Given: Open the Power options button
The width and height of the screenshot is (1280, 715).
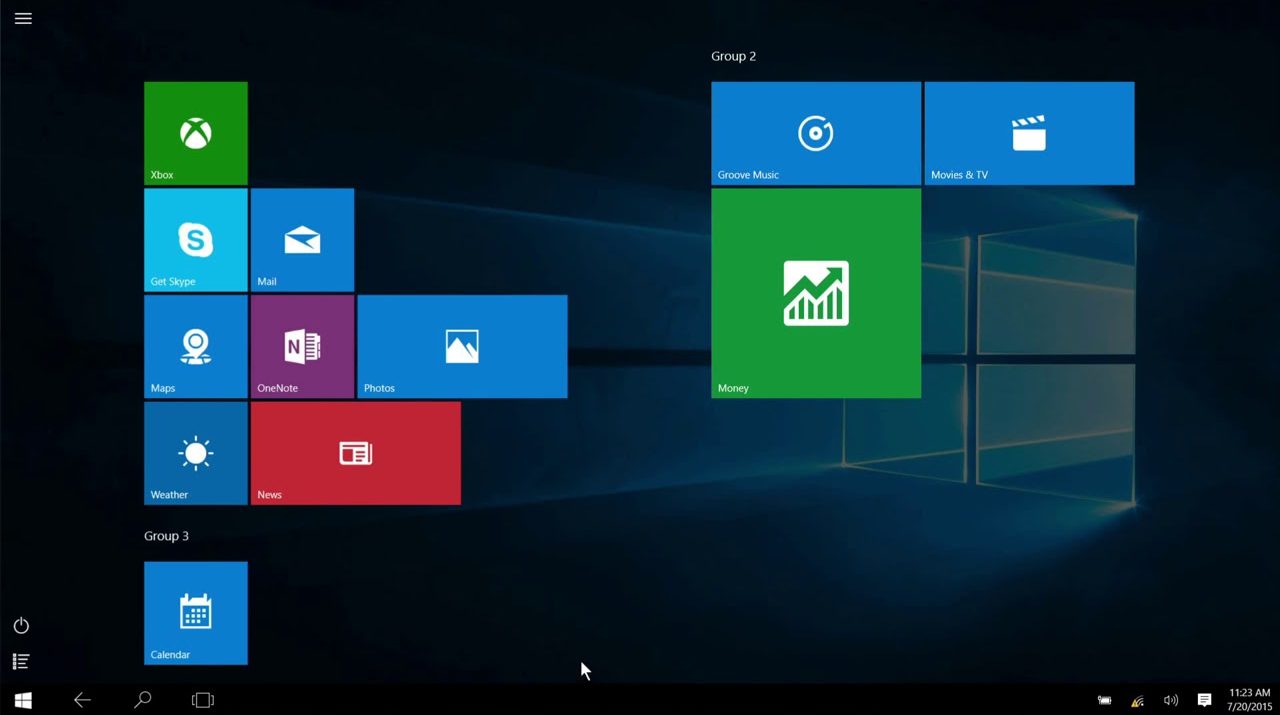Looking at the screenshot, I should 21,626.
